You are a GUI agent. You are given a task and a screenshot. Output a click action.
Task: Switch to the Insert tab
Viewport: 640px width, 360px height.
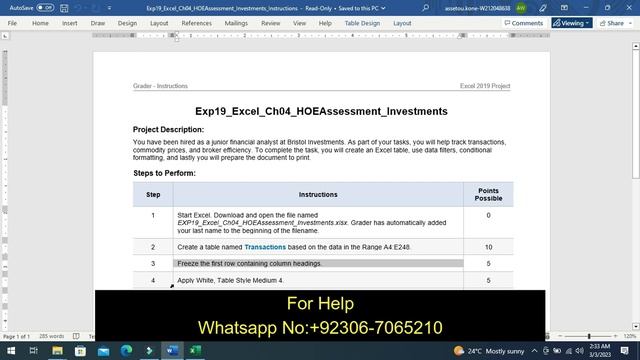point(69,23)
